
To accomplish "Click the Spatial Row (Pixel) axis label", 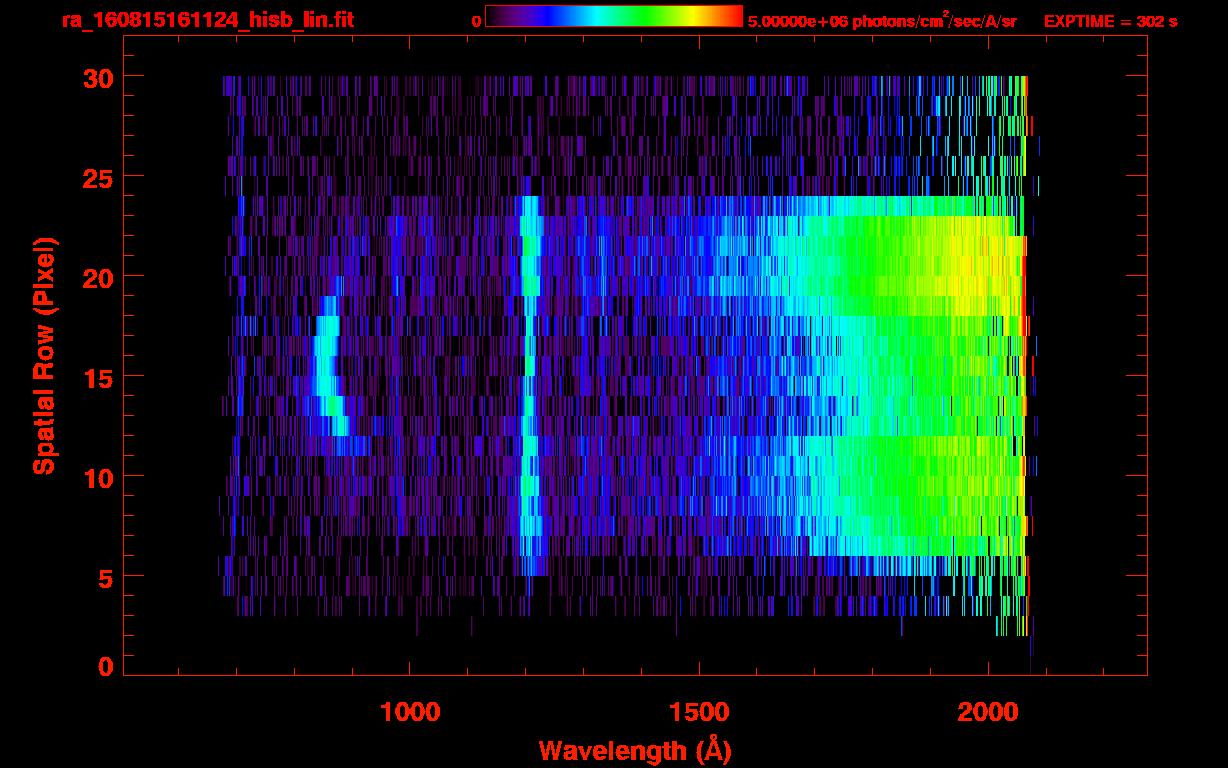I will tap(45, 355).
